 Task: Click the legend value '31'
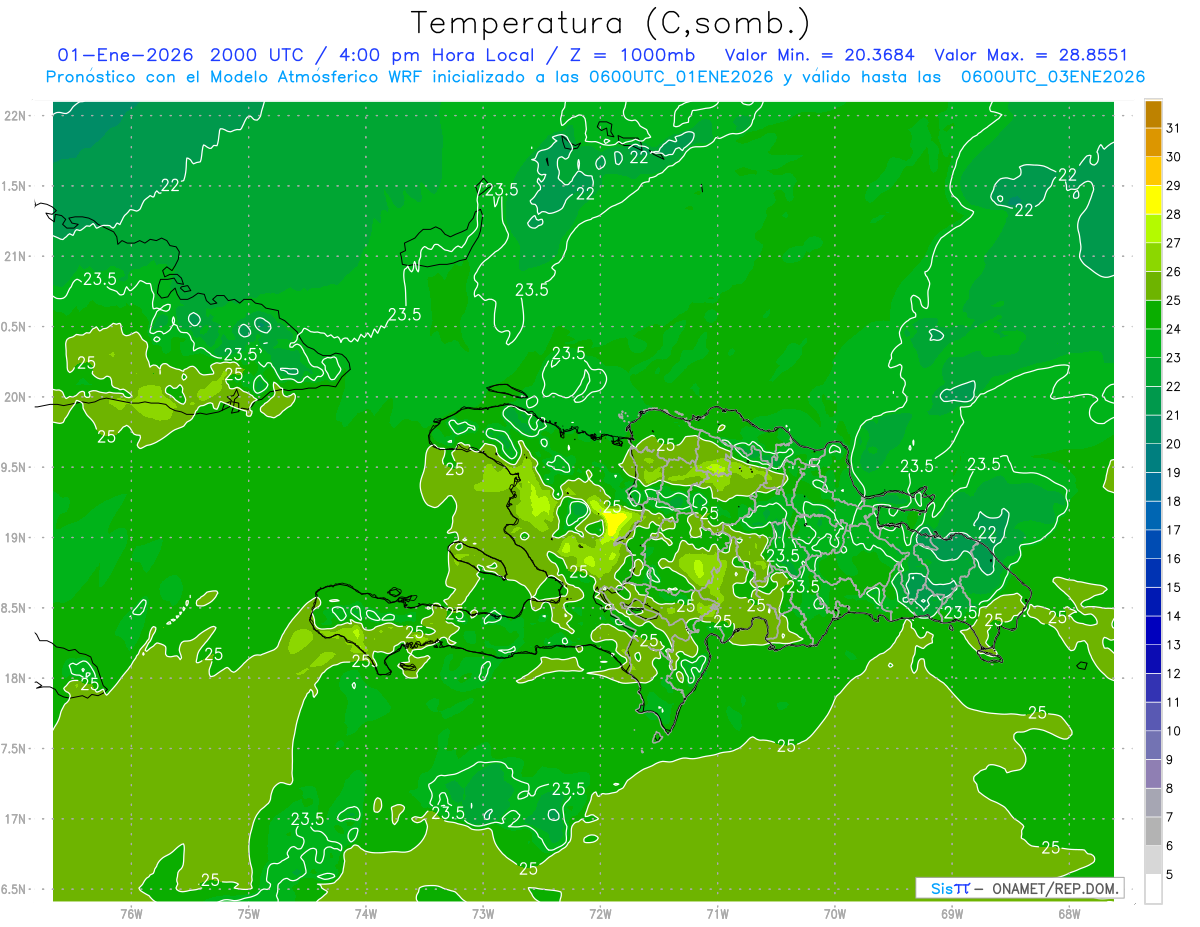point(1173,128)
